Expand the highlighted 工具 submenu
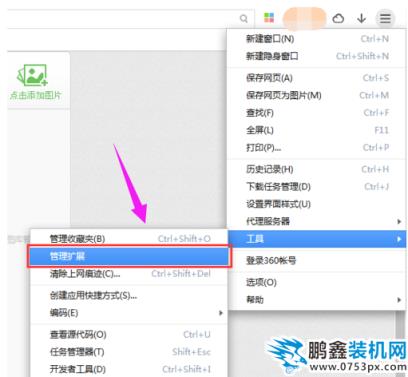408x377 pixels. click(317, 239)
